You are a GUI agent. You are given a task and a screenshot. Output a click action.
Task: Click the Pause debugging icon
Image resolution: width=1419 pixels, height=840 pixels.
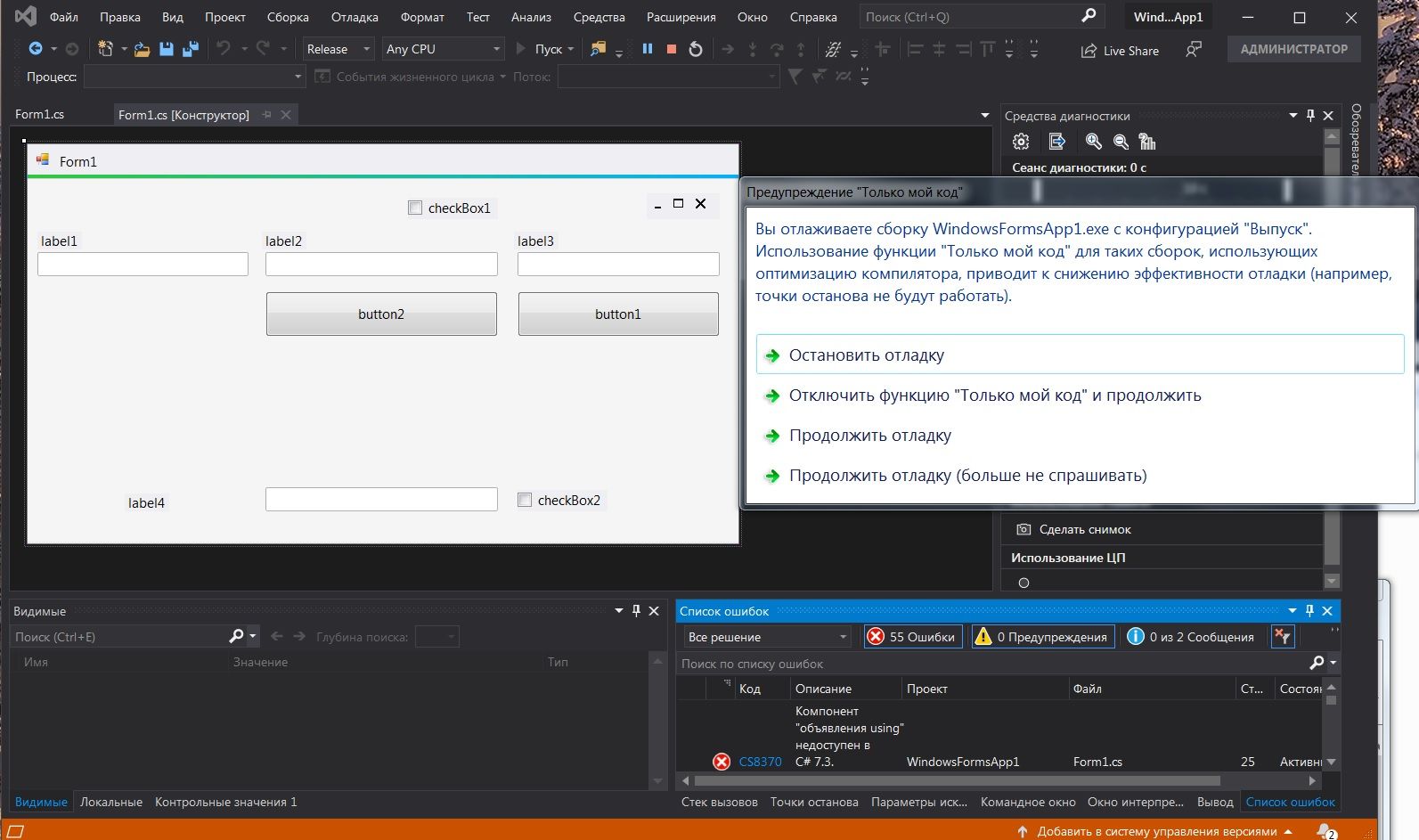[x=648, y=49]
